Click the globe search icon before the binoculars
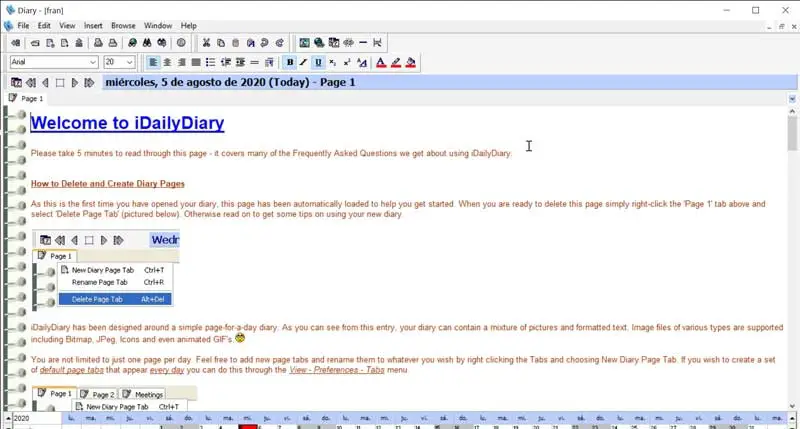 132,43
